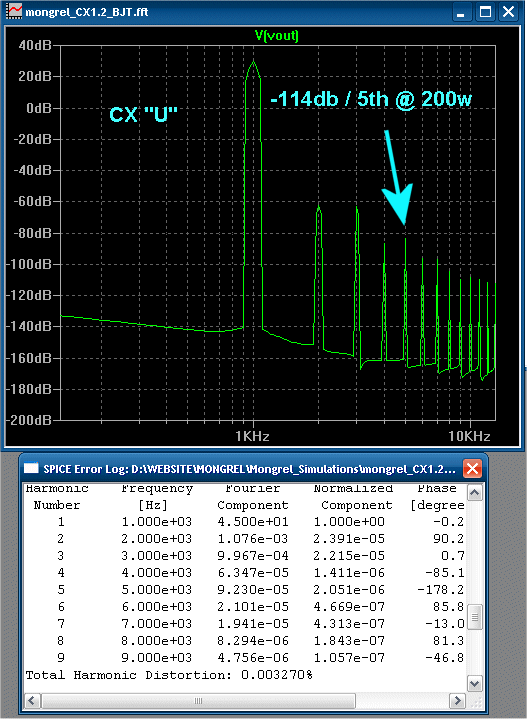Click the SPICE Error Log title icon
This screenshot has width=527, height=719.
pyautogui.click(x=31, y=468)
